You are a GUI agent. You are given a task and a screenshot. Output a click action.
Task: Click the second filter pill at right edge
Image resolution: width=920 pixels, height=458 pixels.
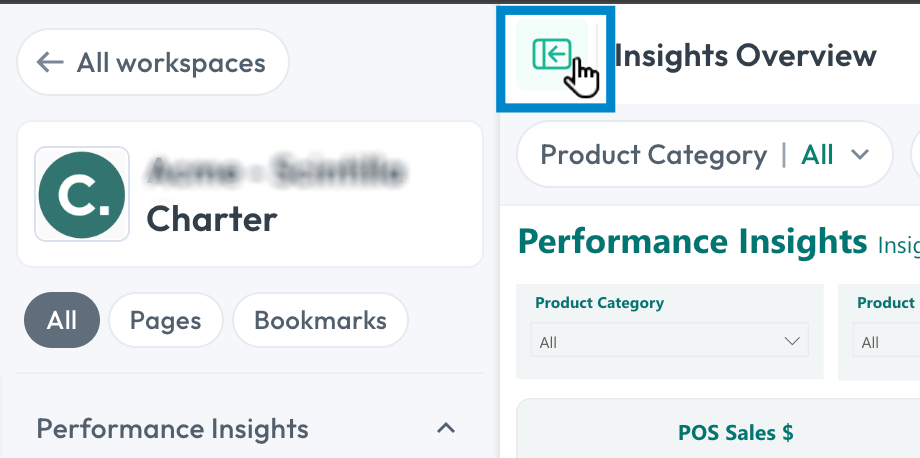915,155
